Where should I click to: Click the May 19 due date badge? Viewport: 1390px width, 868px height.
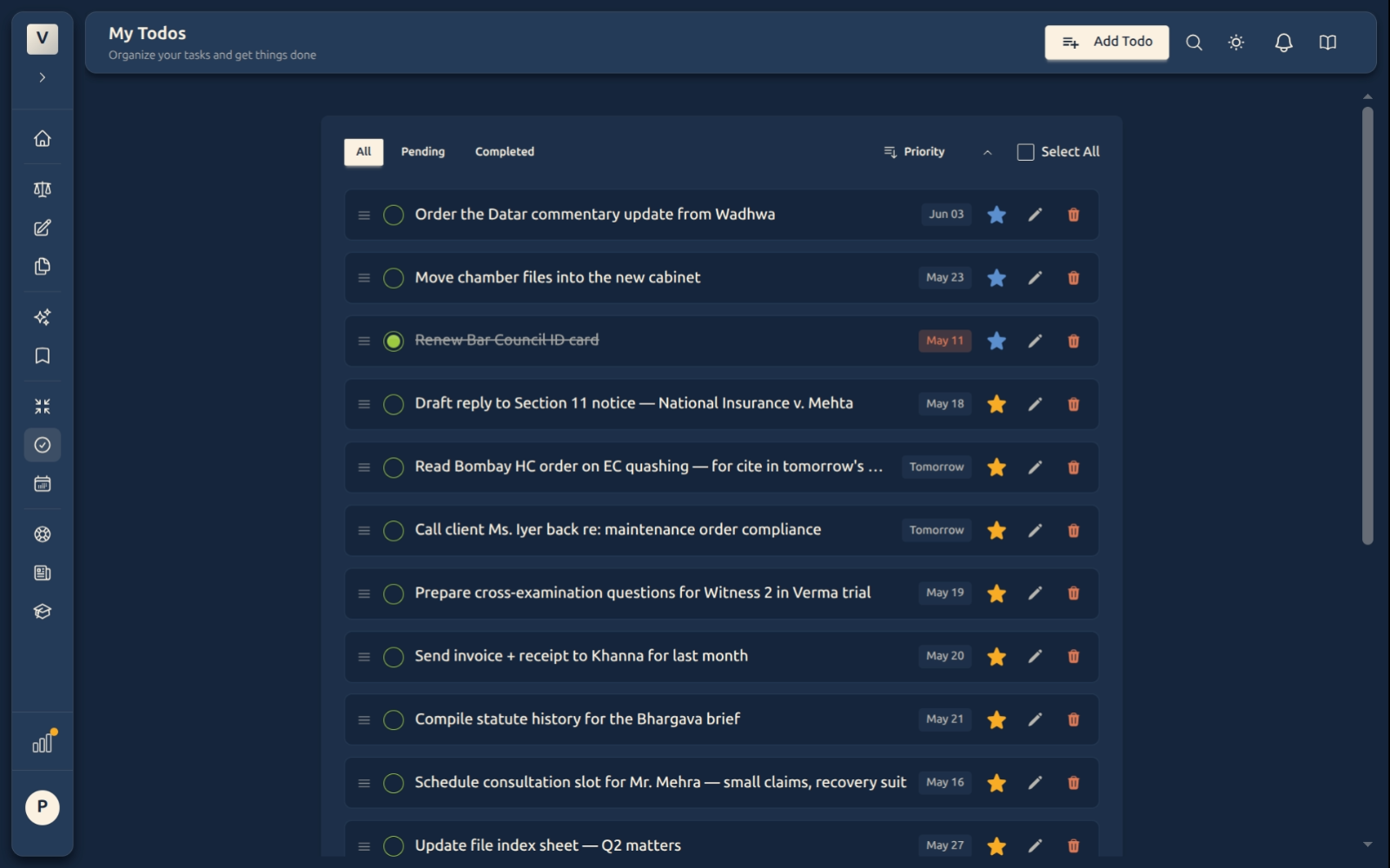point(944,593)
